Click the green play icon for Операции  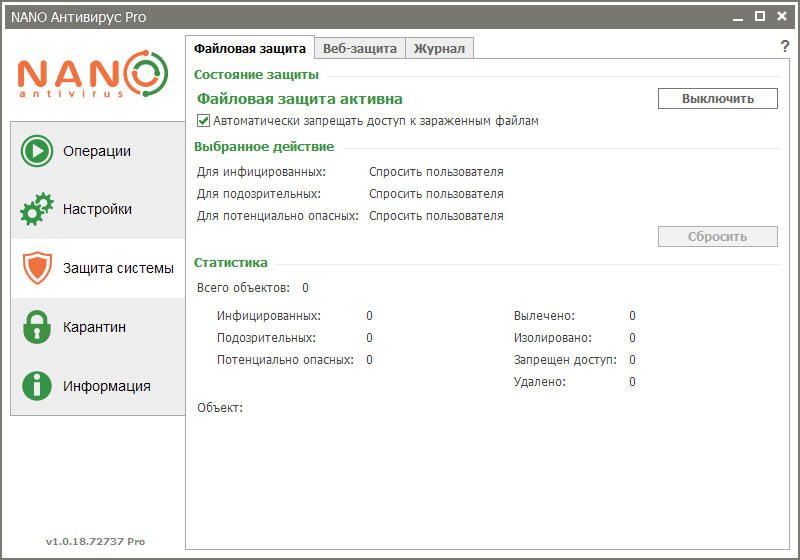tap(37, 151)
